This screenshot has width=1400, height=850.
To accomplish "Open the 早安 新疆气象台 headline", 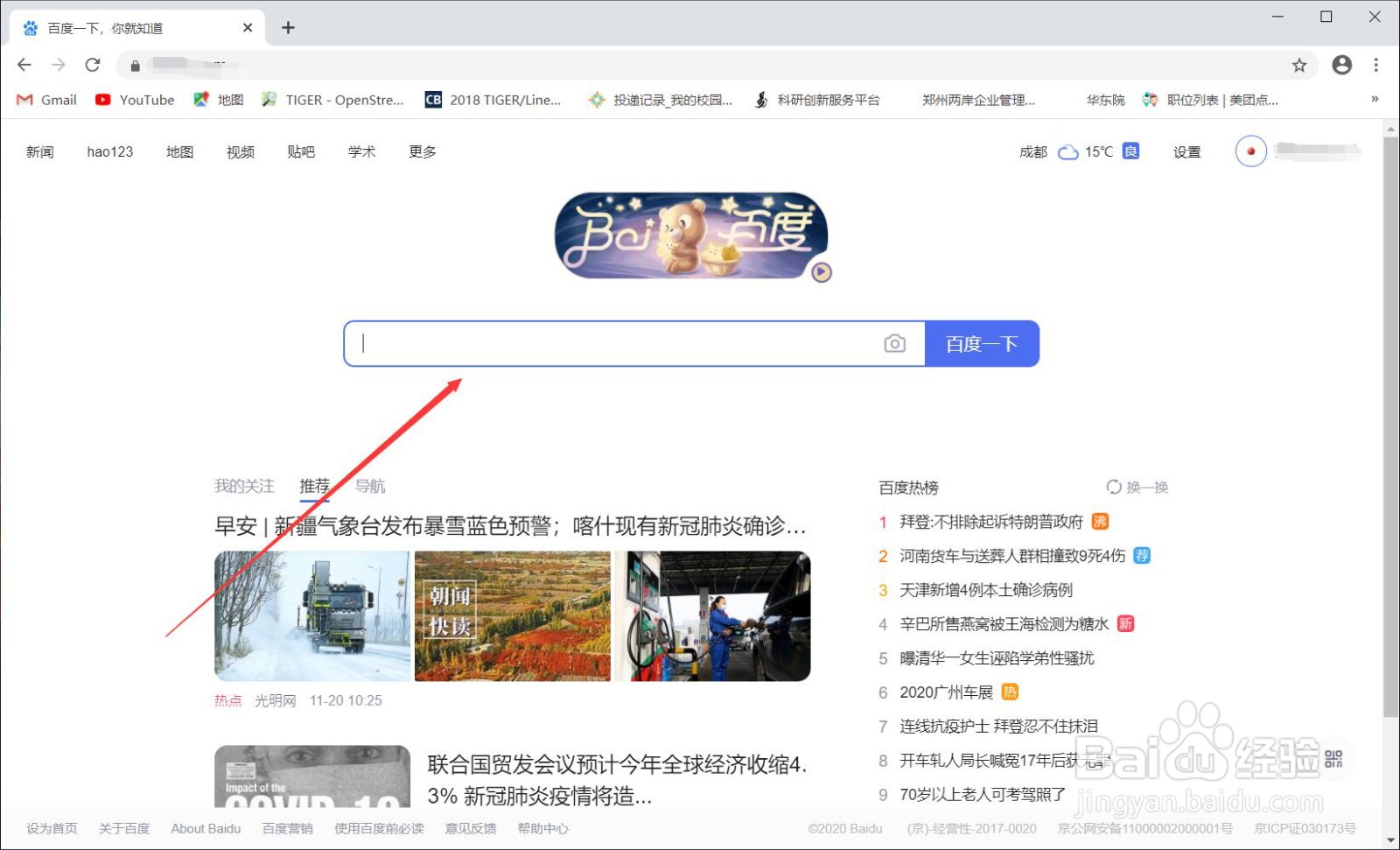I will click(x=510, y=526).
